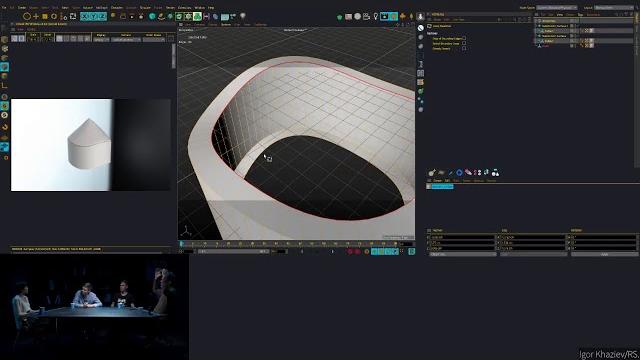Viewport: 640px width, 360px height.
Task: Enable Greedy Search checkbox
Action: coord(464,49)
